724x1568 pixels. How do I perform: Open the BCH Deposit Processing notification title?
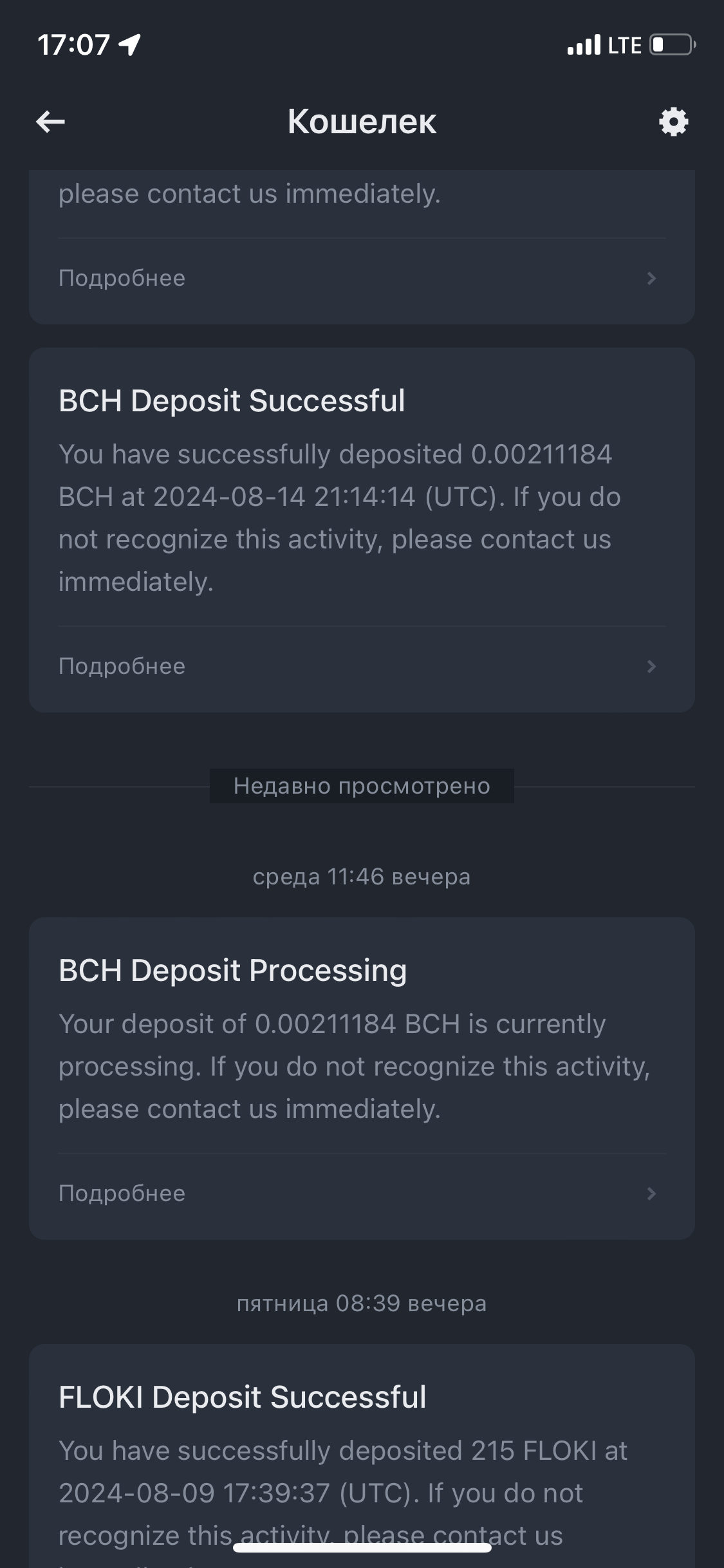(232, 970)
